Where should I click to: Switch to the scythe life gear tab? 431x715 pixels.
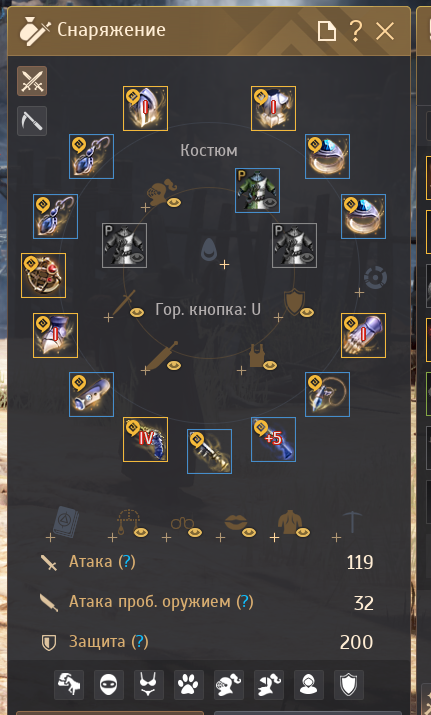click(x=32, y=121)
